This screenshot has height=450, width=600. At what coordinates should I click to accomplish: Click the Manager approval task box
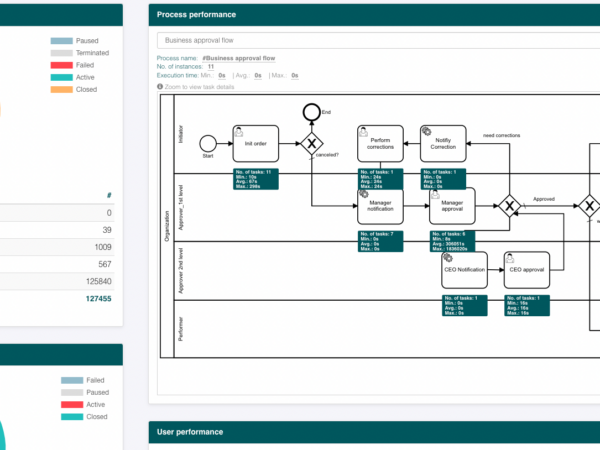pos(452,206)
